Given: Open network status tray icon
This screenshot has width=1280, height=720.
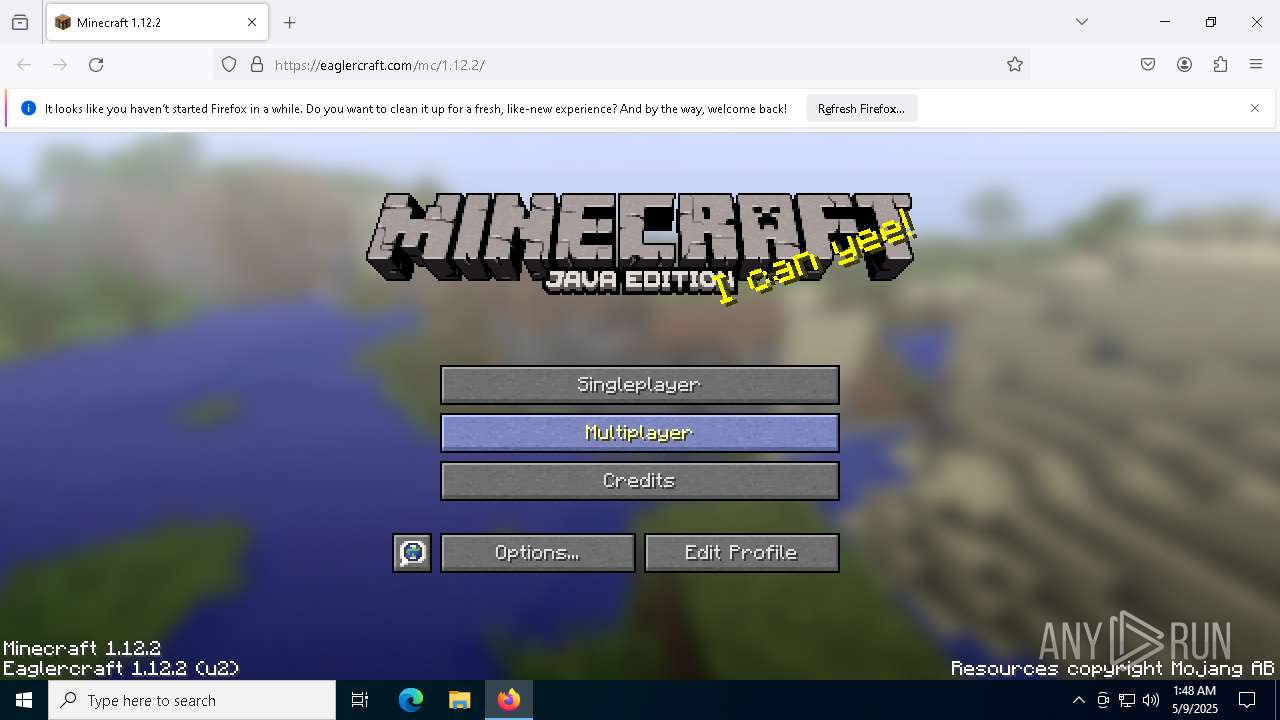Looking at the screenshot, I should [1127, 700].
